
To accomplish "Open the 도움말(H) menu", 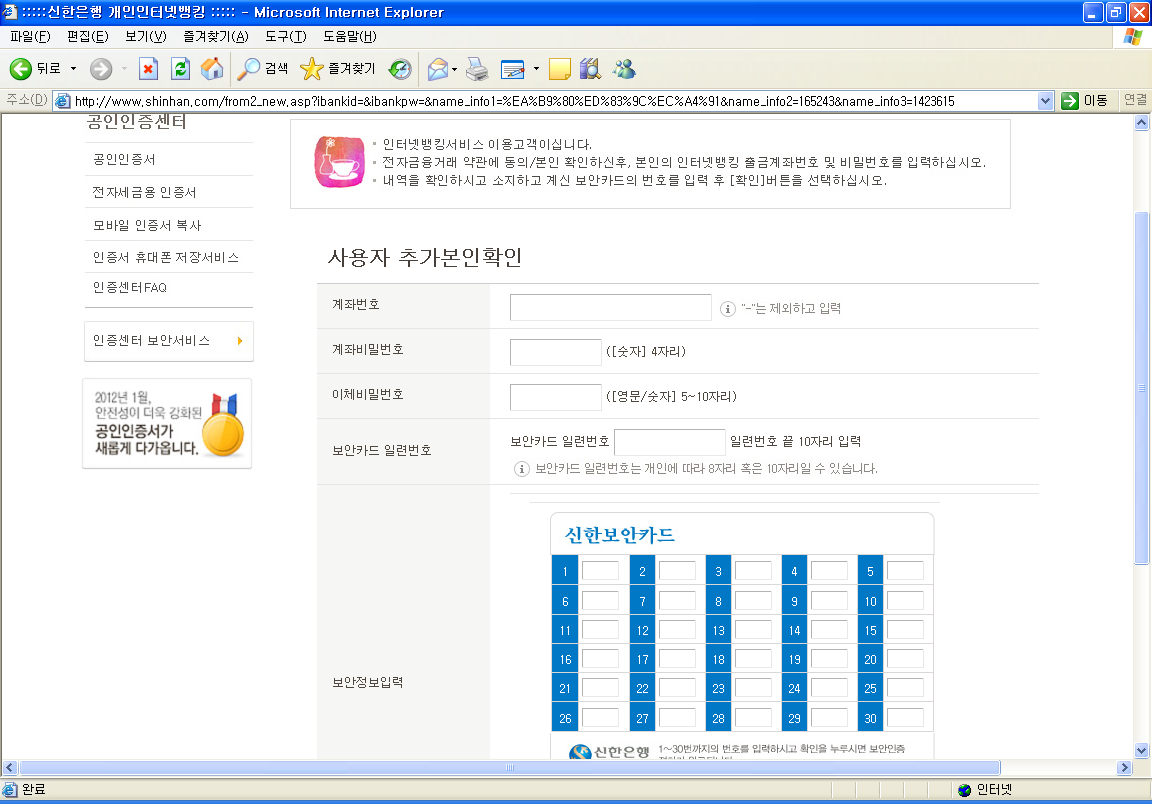I will (350, 37).
